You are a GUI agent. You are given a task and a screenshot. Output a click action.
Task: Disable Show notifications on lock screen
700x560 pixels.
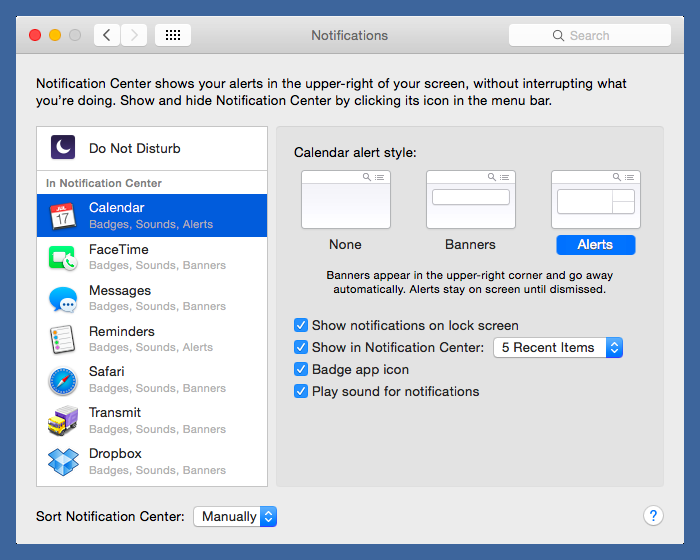301,325
